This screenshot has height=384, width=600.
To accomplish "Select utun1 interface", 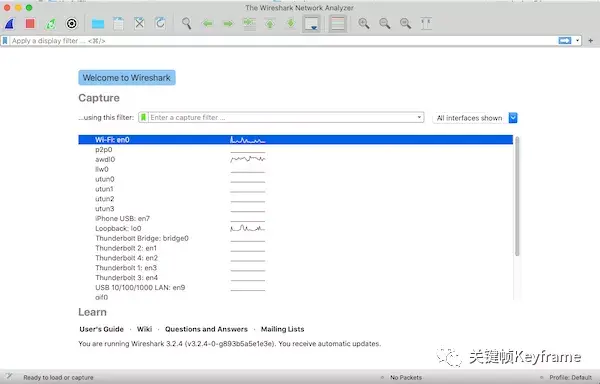I will point(295,189).
